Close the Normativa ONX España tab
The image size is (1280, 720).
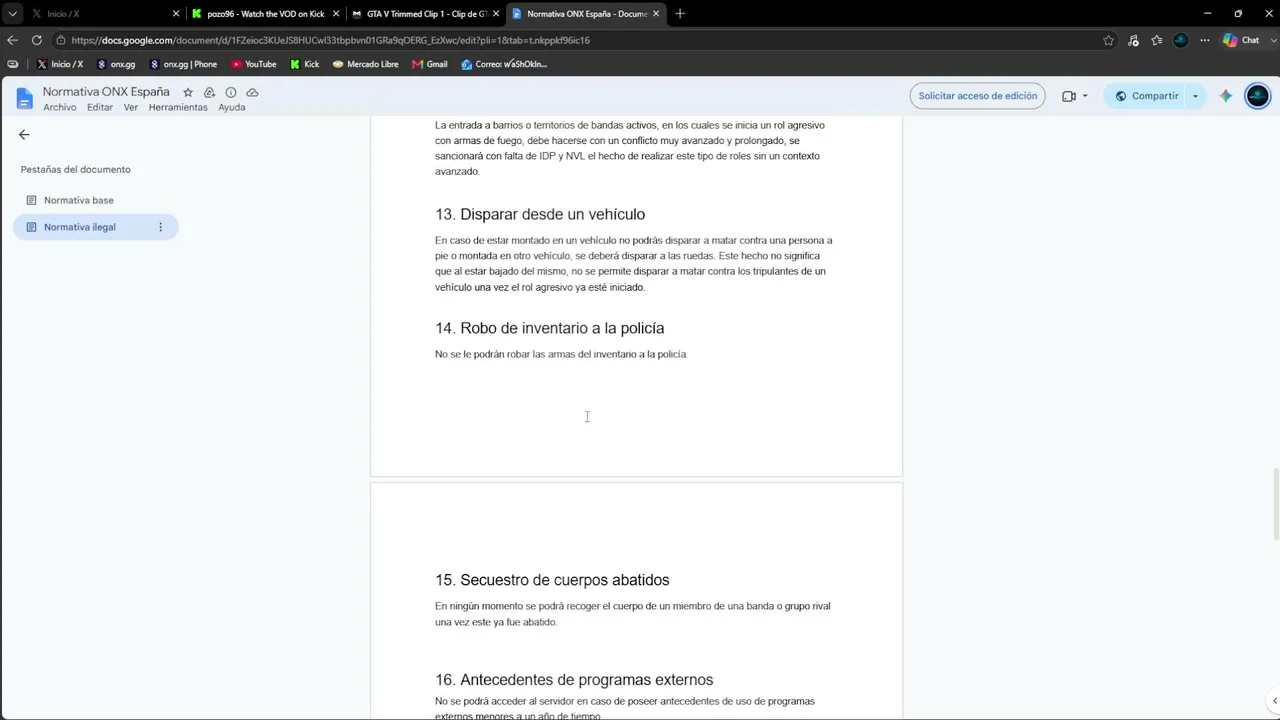pos(656,14)
